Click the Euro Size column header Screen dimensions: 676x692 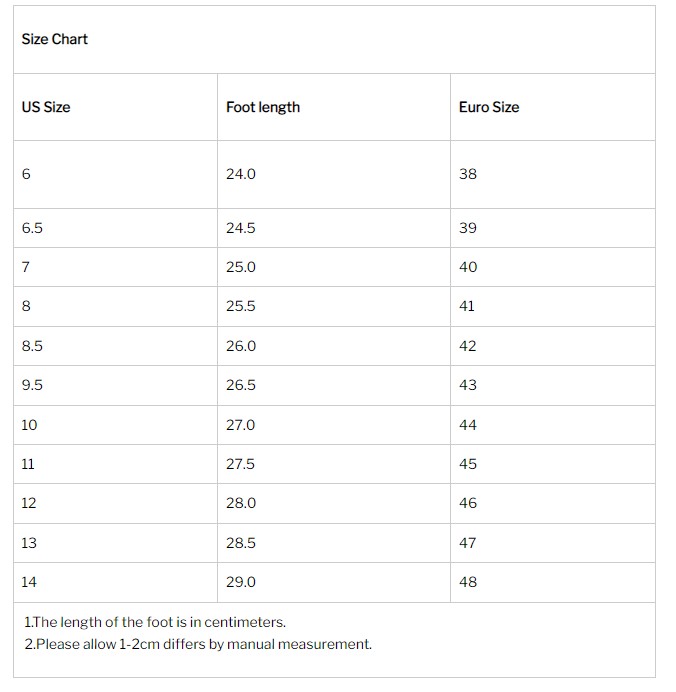(489, 107)
